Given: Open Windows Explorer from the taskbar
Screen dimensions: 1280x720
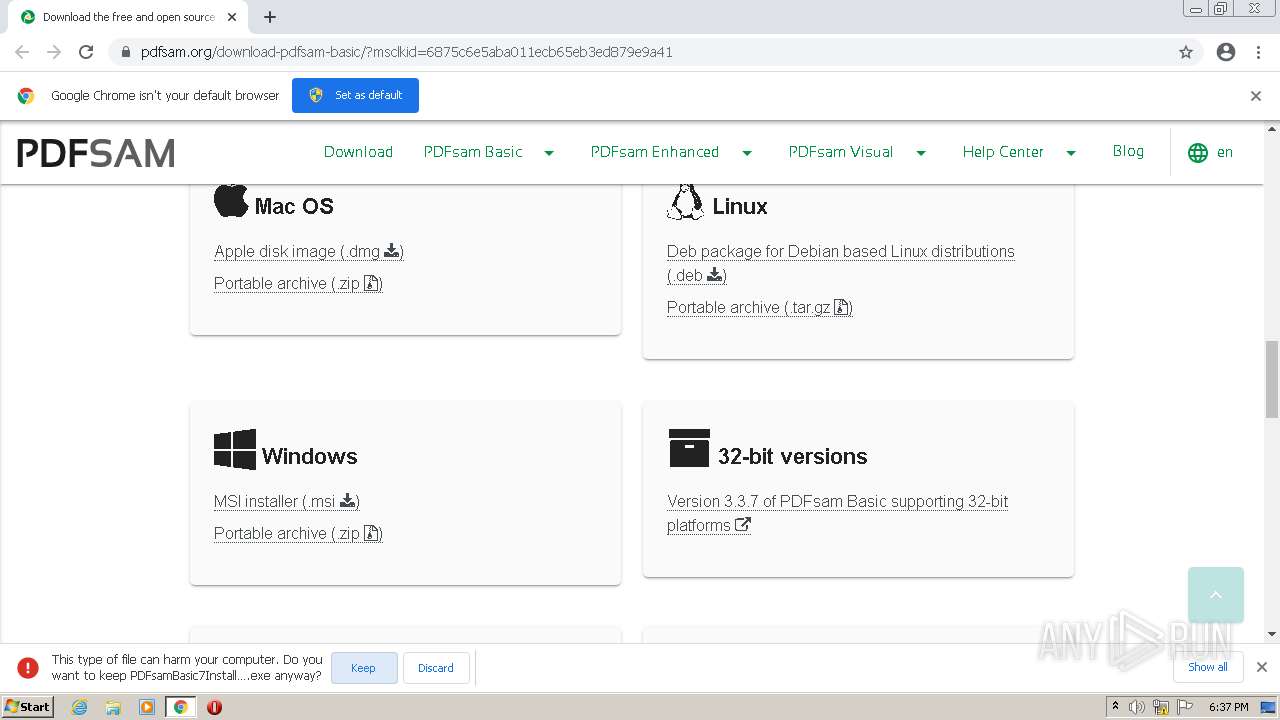Looking at the screenshot, I should (x=113, y=707).
